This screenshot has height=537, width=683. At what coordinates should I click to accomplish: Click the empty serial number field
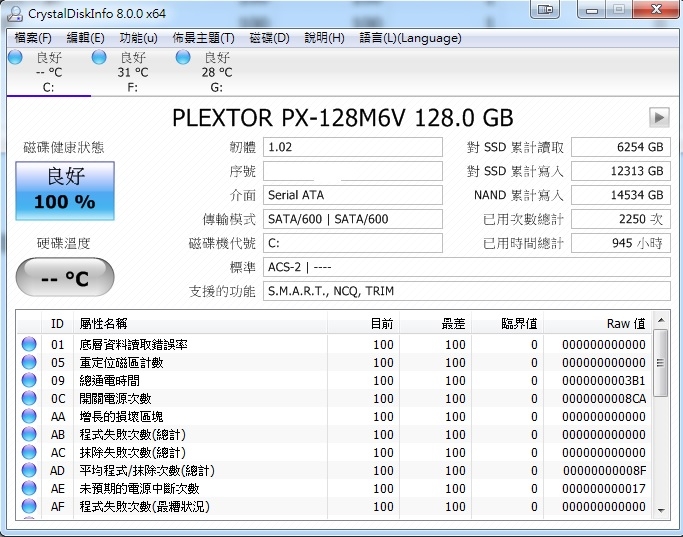coord(353,171)
